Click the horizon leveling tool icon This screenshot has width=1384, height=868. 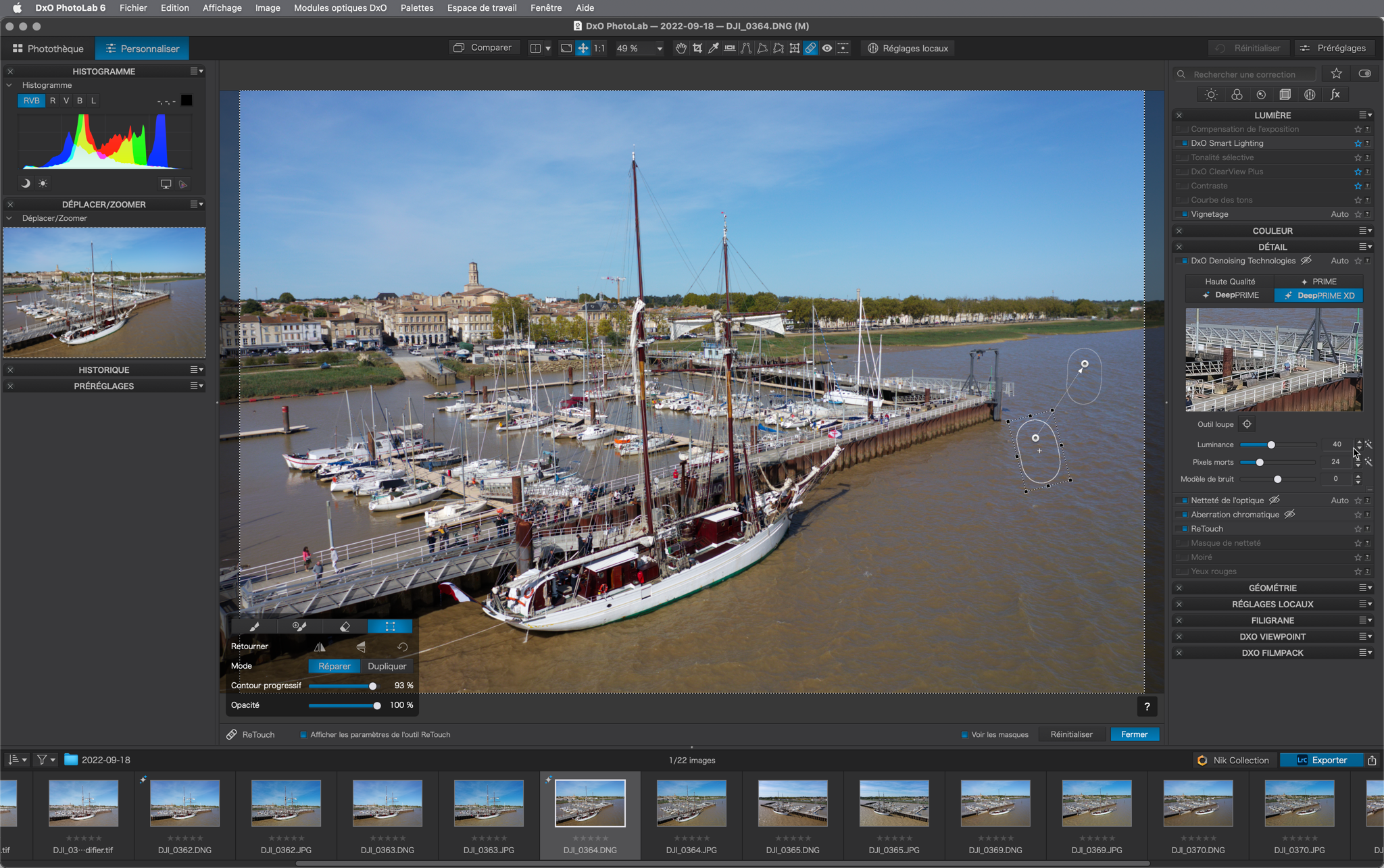(x=730, y=48)
